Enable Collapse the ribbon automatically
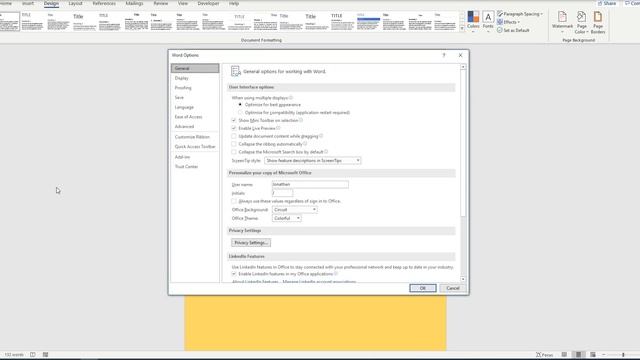This screenshot has height=360, width=640. 234,144
